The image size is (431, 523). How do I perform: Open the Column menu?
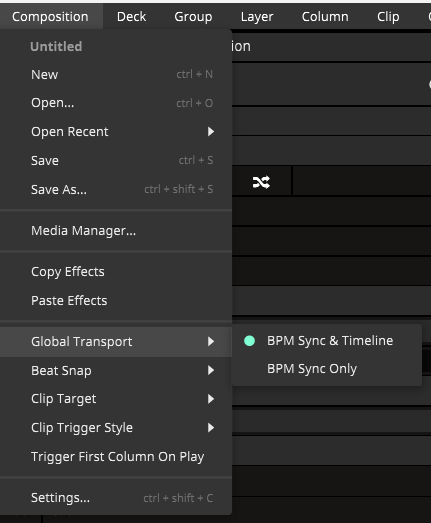coord(325,16)
